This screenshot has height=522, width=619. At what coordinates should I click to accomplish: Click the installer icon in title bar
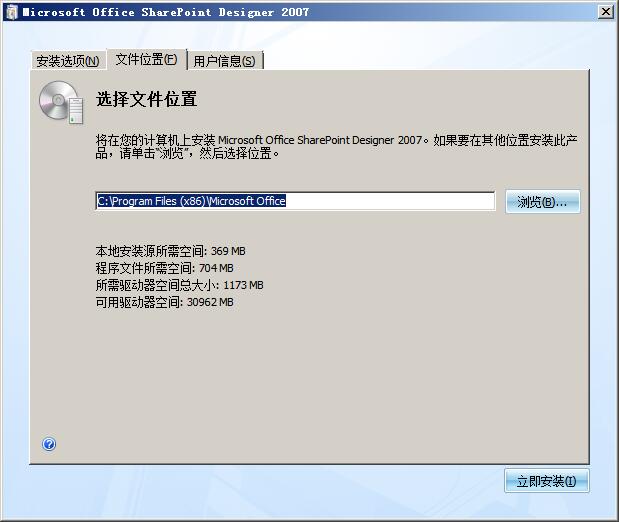click(x=12, y=12)
